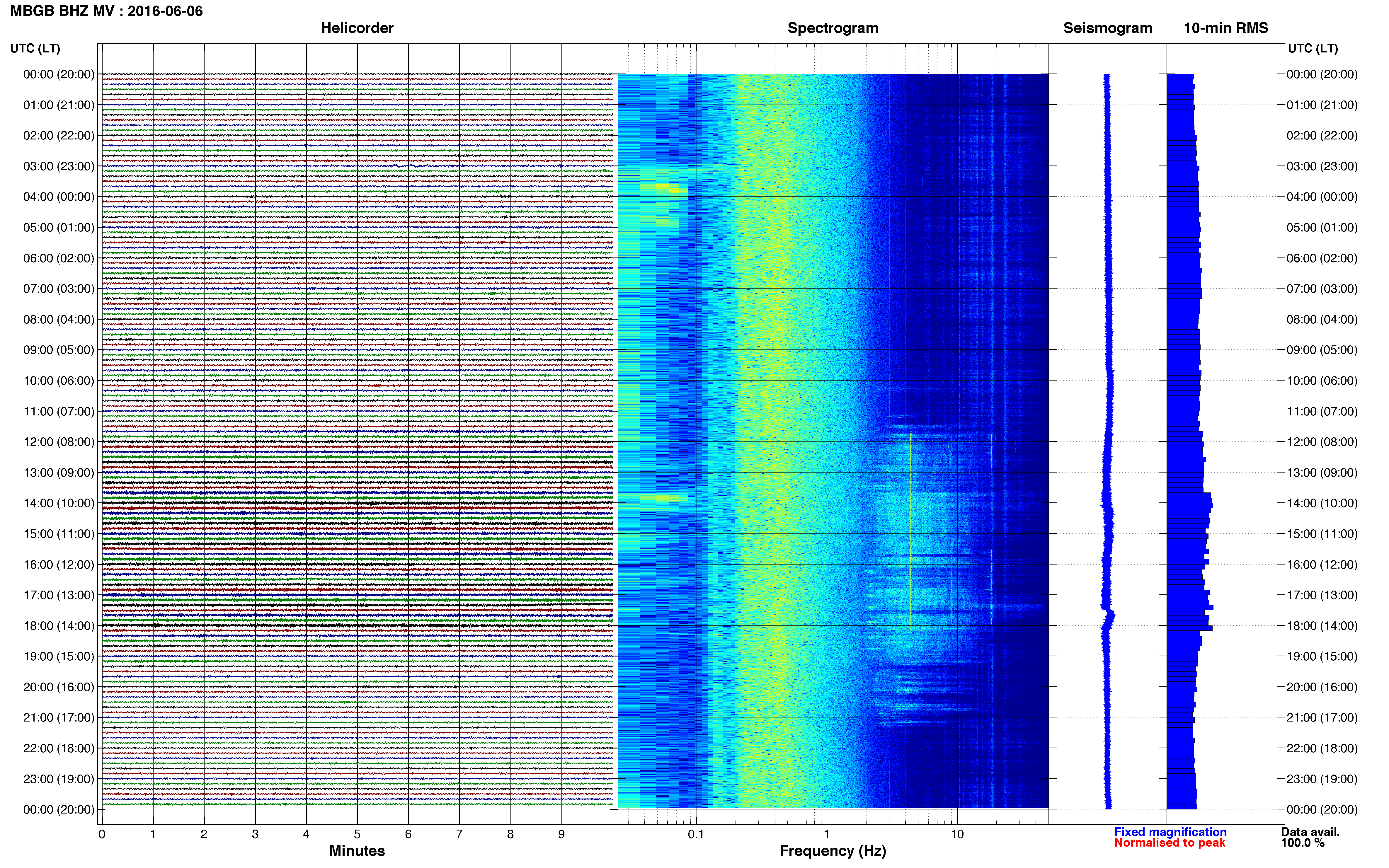This screenshot has width=1389, height=868.
Task: Click "05:00 (01:00)" on the Helicorder time axis
Action: point(59,227)
